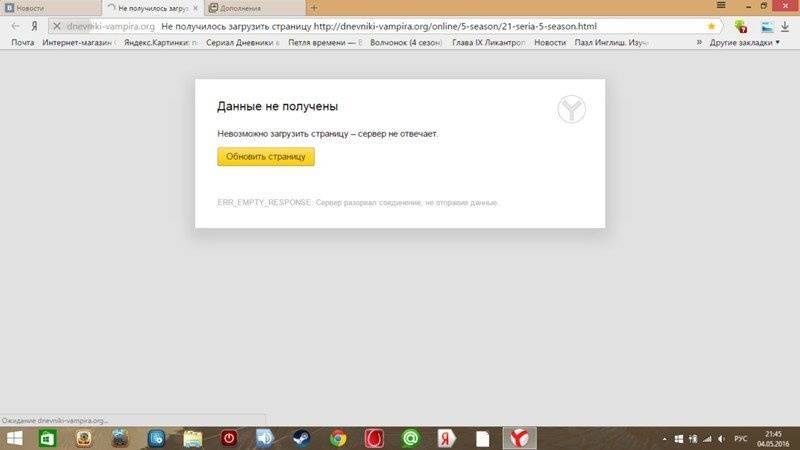Viewport: 800px width, 450px height.
Task: Open Steam from the taskbar
Action: (302, 438)
